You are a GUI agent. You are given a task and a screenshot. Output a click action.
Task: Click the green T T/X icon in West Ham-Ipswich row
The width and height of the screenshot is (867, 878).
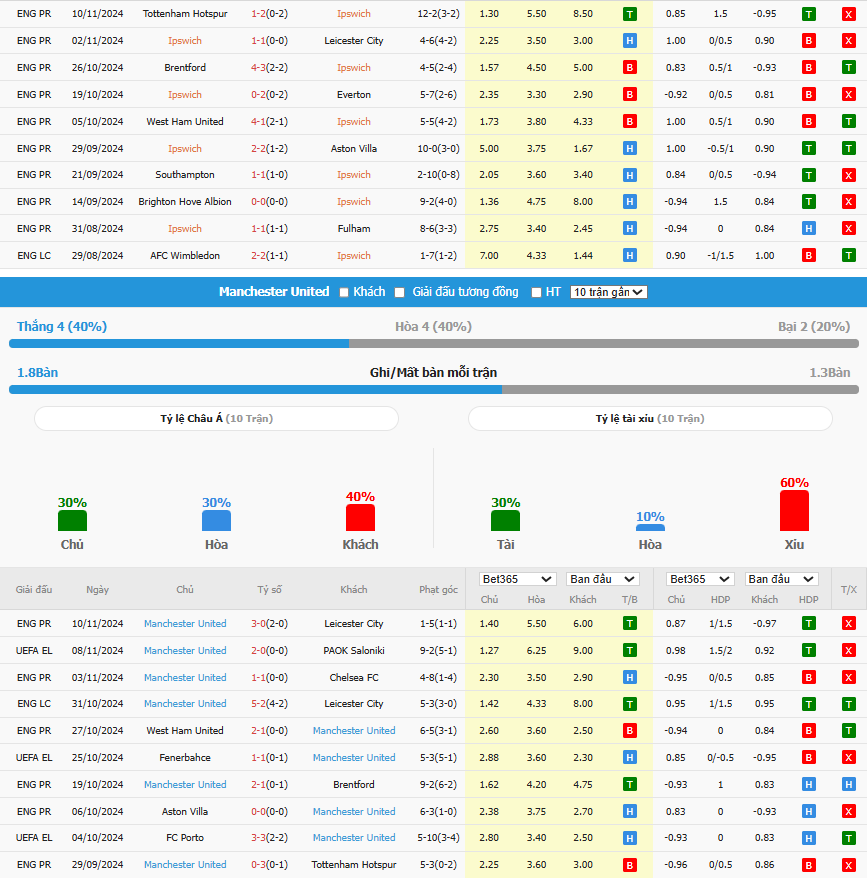pyautogui.click(x=849, y=122)
